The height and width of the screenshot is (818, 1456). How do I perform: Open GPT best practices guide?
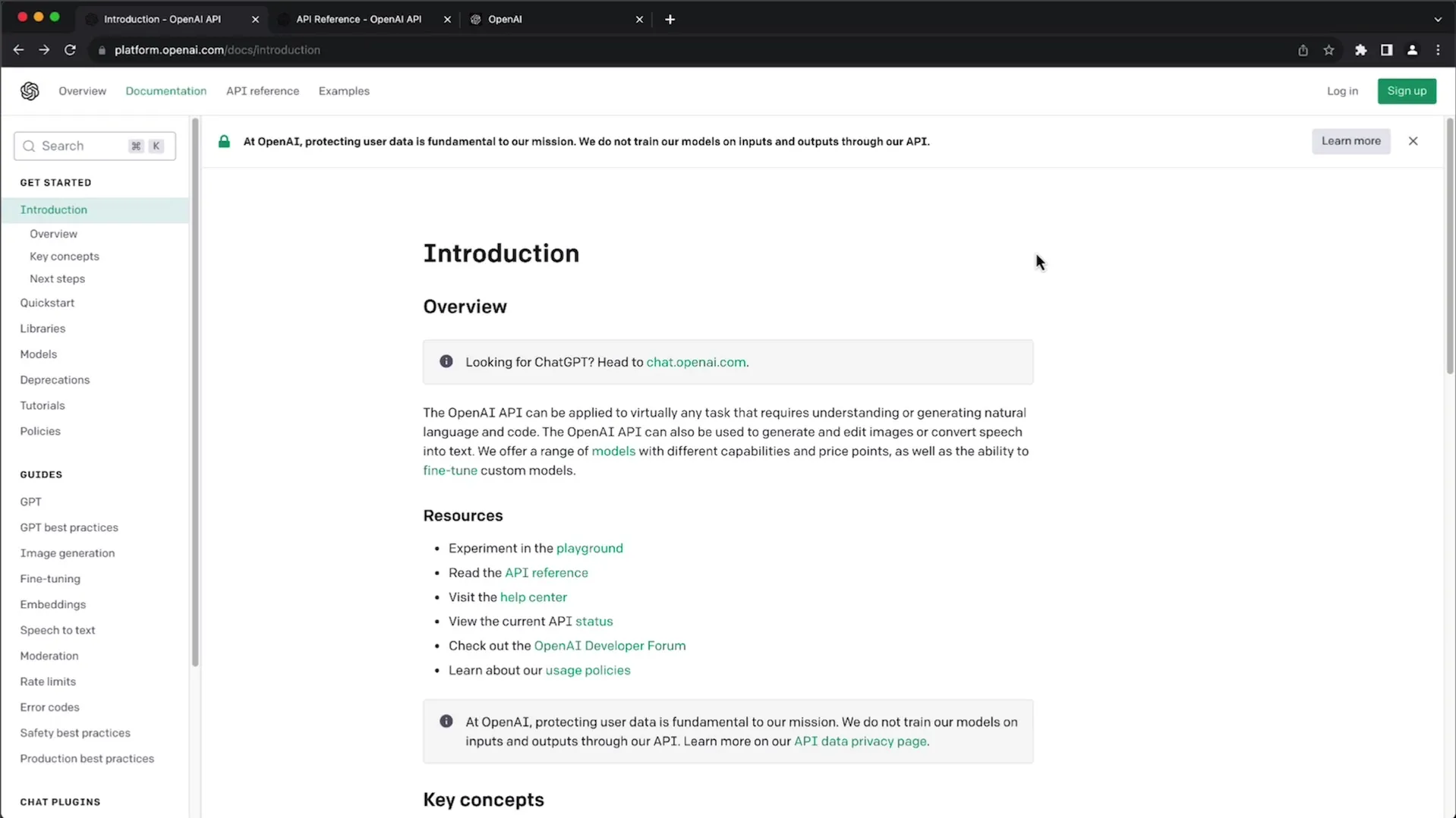(69, 527)
